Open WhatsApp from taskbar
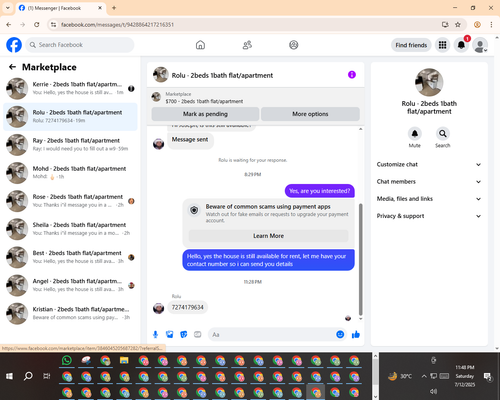Viewport: 500px width, 400px height. click(x=67, y=360)
